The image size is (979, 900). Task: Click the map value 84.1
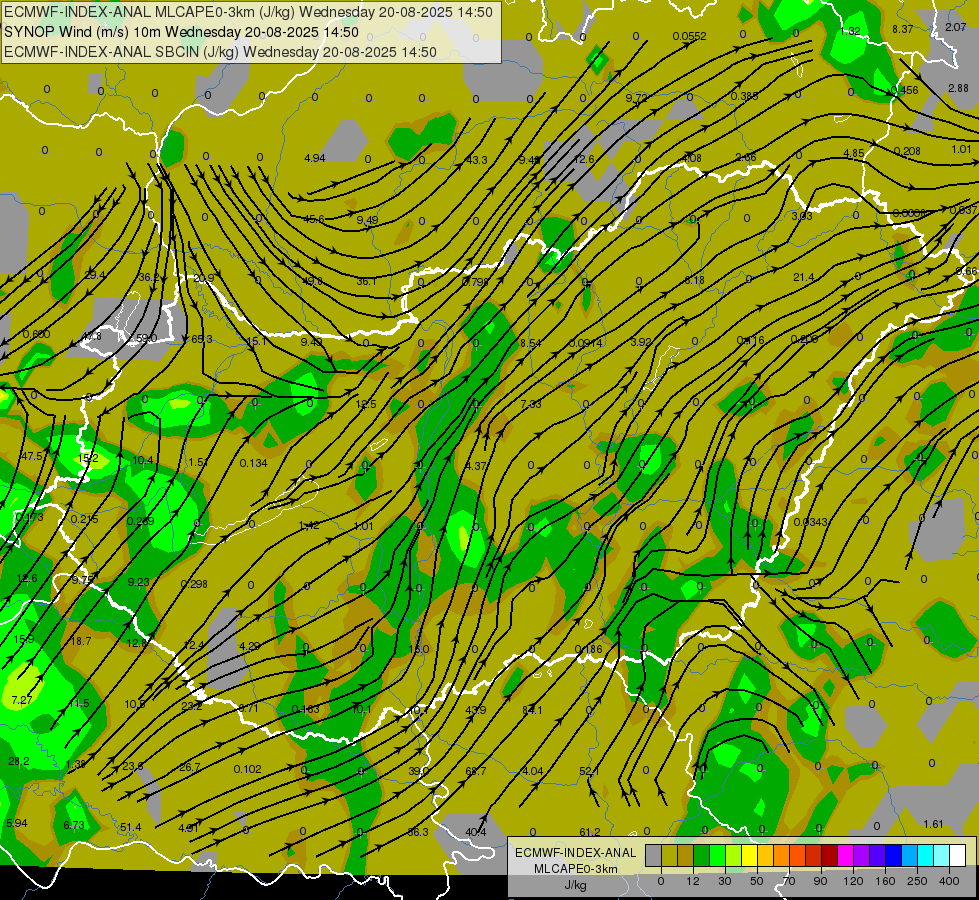pos(532,710)
